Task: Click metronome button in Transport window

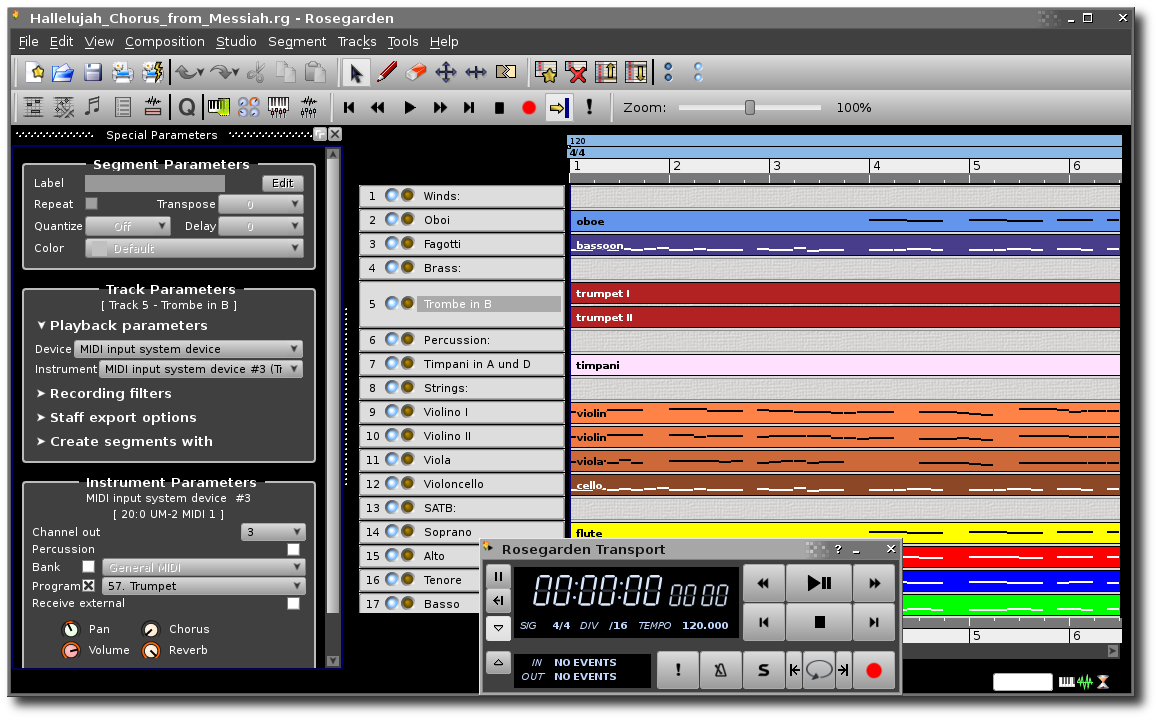Action: pyautogui.click(x=720, y=670)
